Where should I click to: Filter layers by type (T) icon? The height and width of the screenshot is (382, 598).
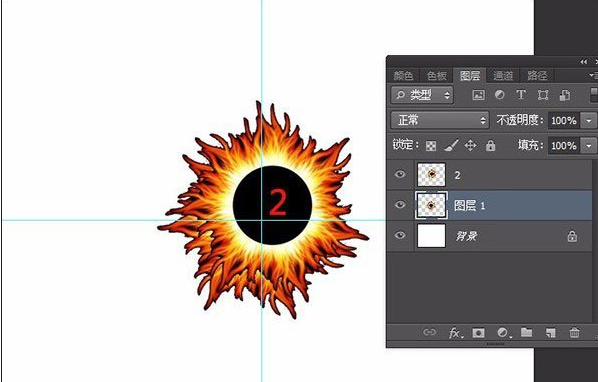521,95
